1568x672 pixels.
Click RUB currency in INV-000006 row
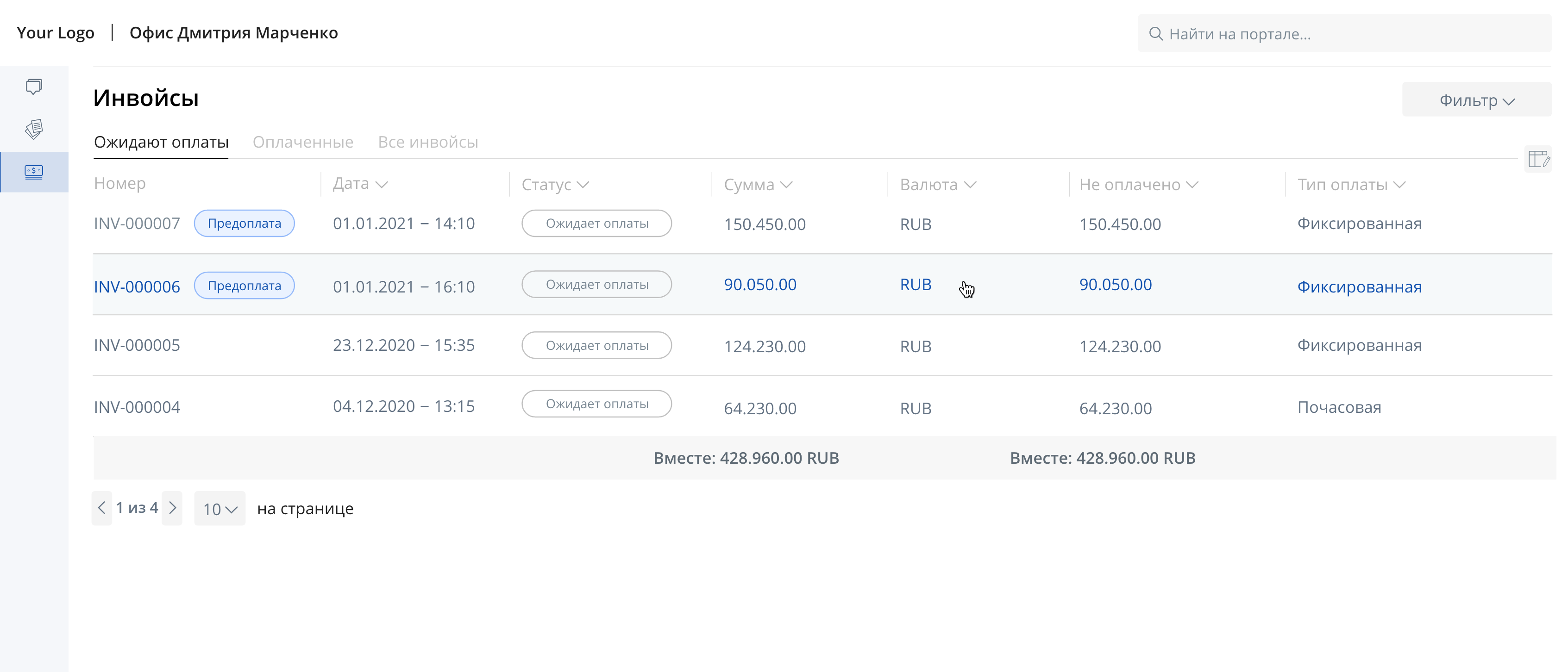(916, 285)
